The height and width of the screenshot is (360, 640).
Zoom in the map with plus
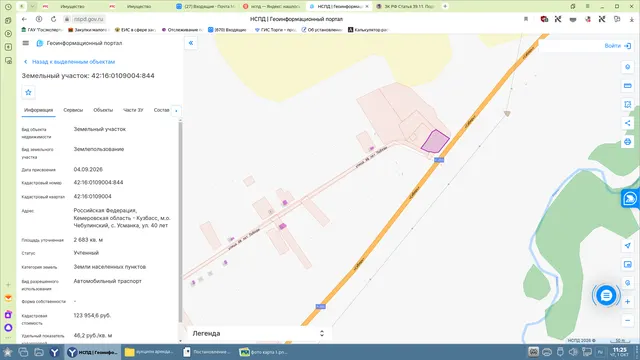point(627,302)
